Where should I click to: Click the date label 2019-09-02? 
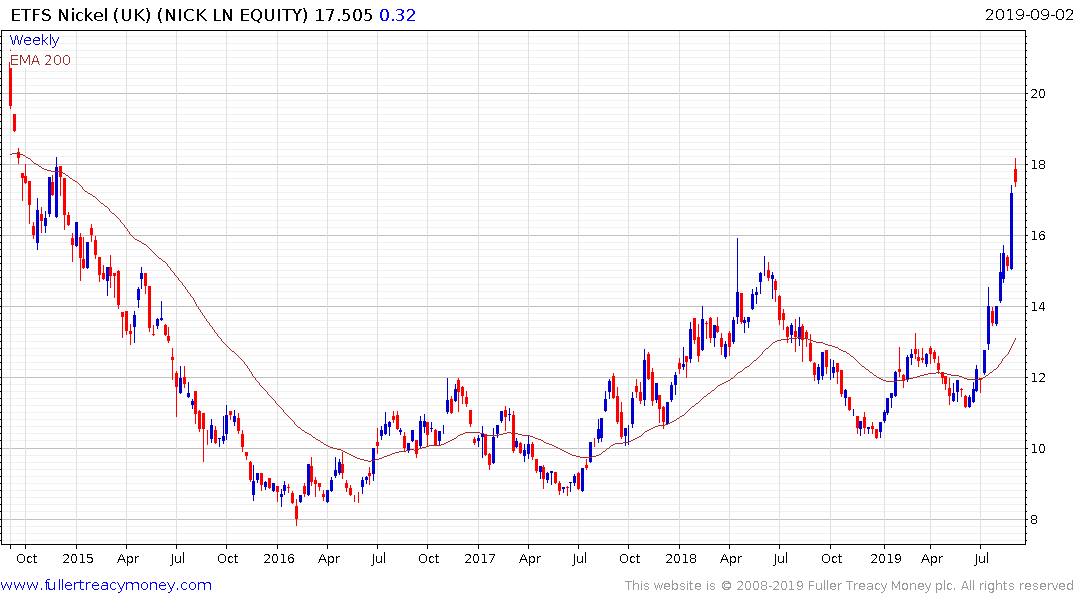[1029, 14]
